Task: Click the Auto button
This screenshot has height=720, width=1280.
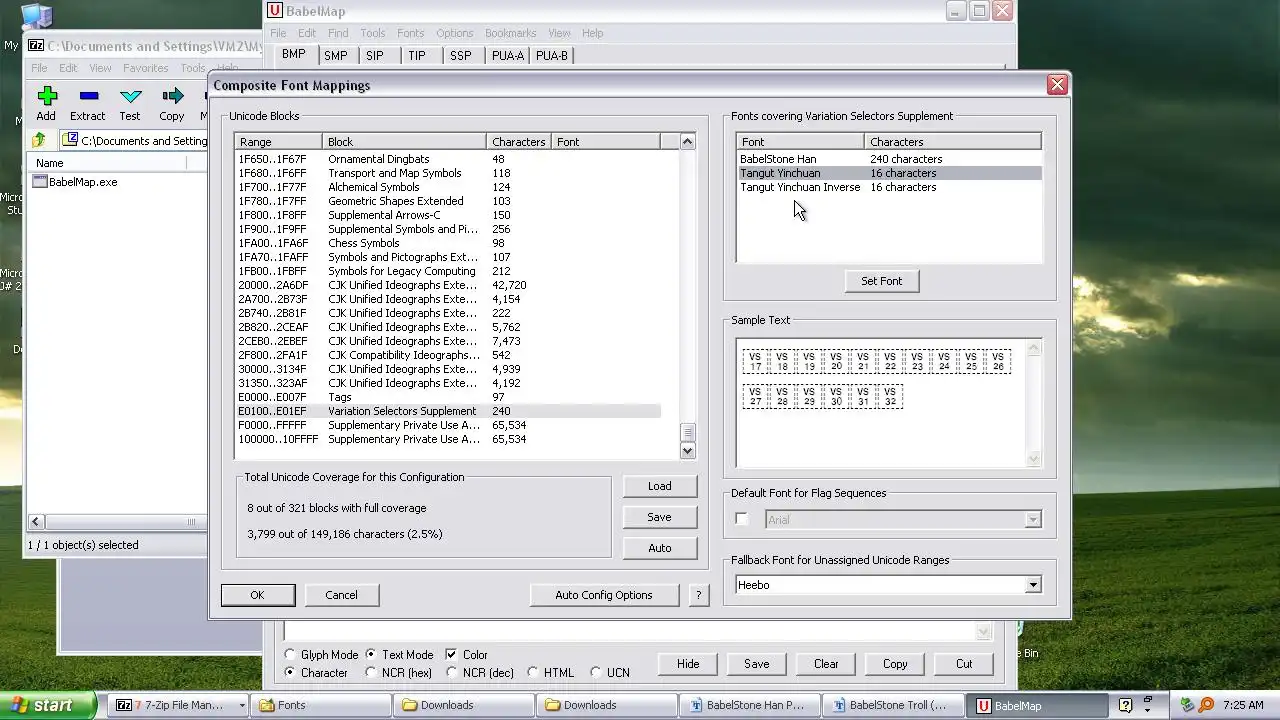Action: click(x=659, y=548)
